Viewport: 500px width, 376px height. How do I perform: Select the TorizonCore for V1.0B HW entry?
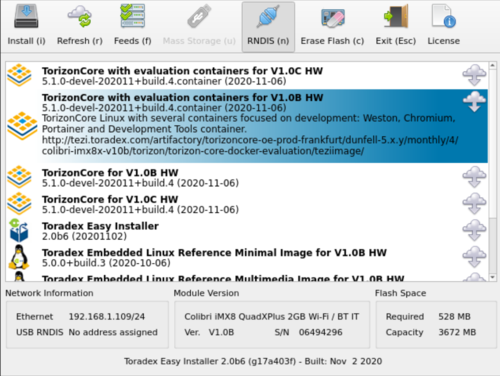tap(247, 177)
